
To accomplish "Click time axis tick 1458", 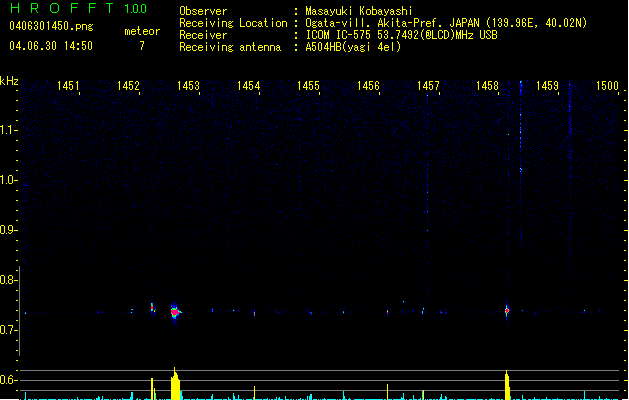I will coord(487,86).
